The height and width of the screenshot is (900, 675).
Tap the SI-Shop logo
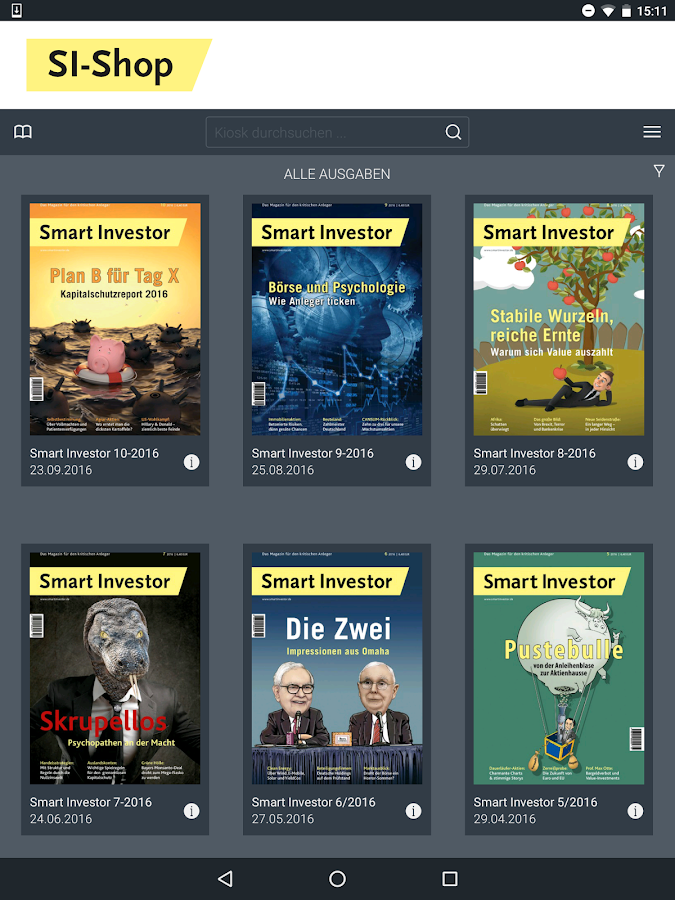click(119, 65)
